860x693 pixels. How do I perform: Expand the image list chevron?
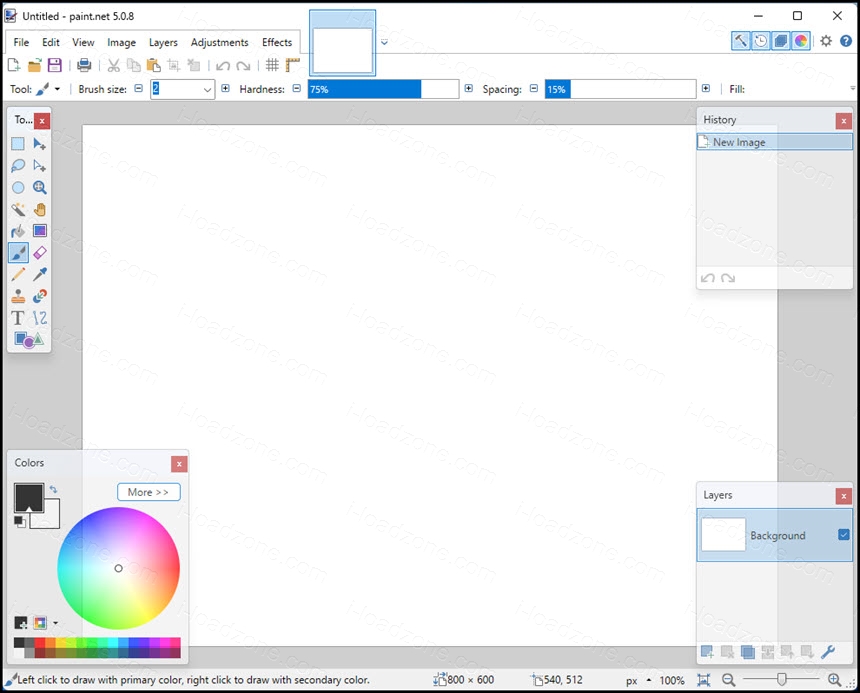click(384, 42)
